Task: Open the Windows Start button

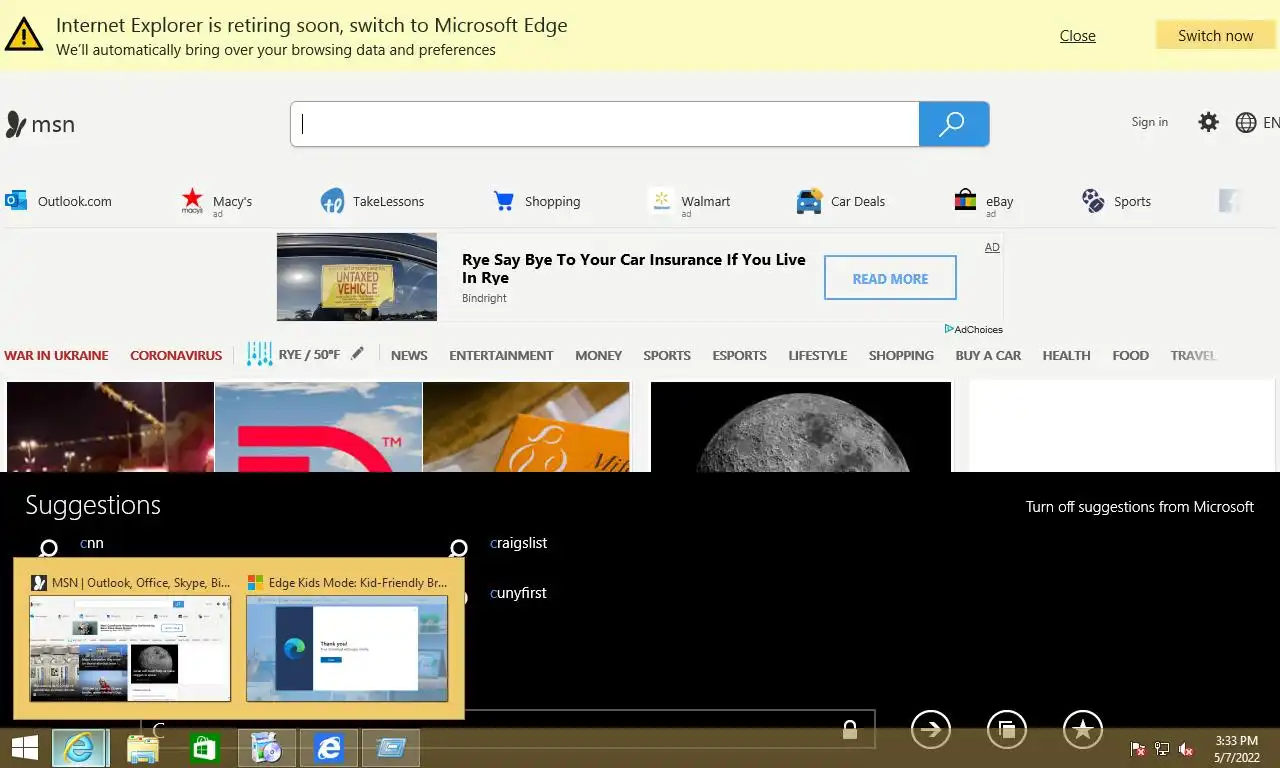Action: 25,748
